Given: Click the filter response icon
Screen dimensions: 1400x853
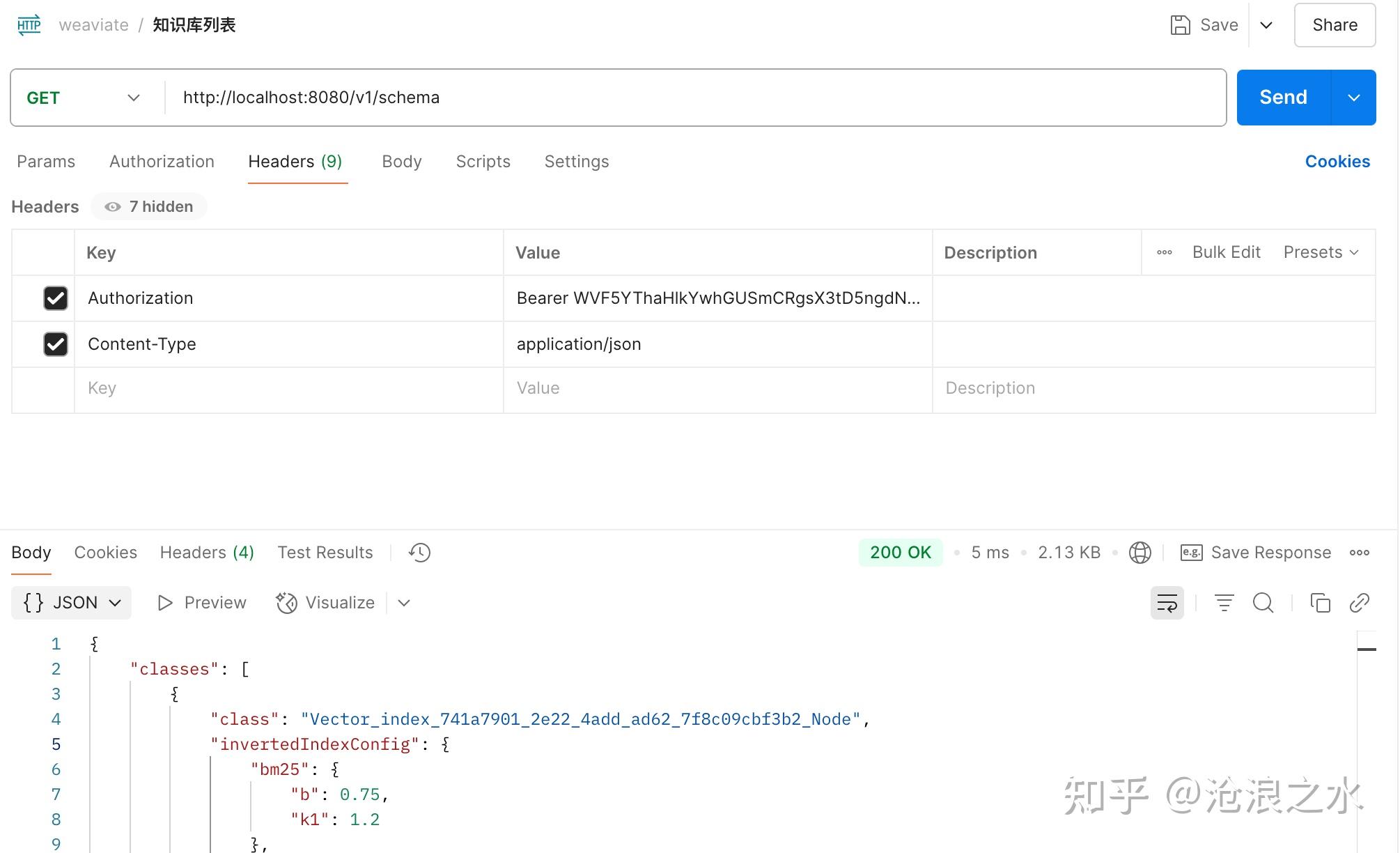Looking at the screenshot, I should tap(1224, 603).
